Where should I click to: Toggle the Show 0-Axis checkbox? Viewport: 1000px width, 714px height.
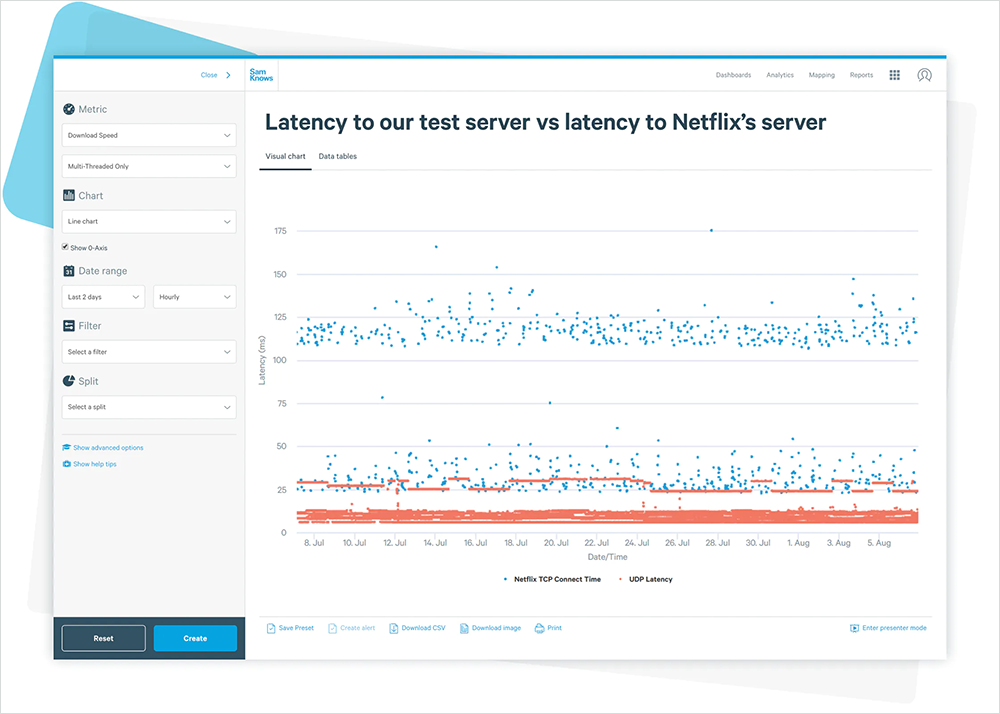tap(66, 246)
